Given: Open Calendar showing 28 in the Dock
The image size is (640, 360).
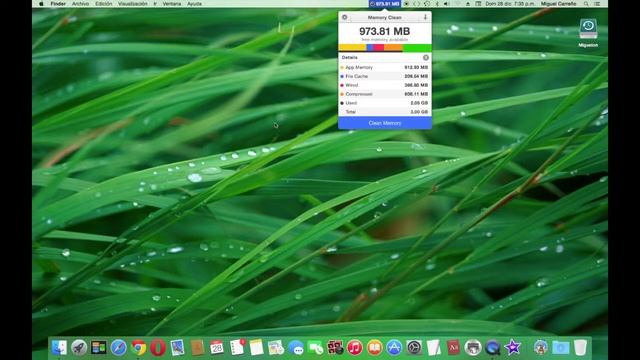Looking at the screenshot, I should (x=217, y=347).
